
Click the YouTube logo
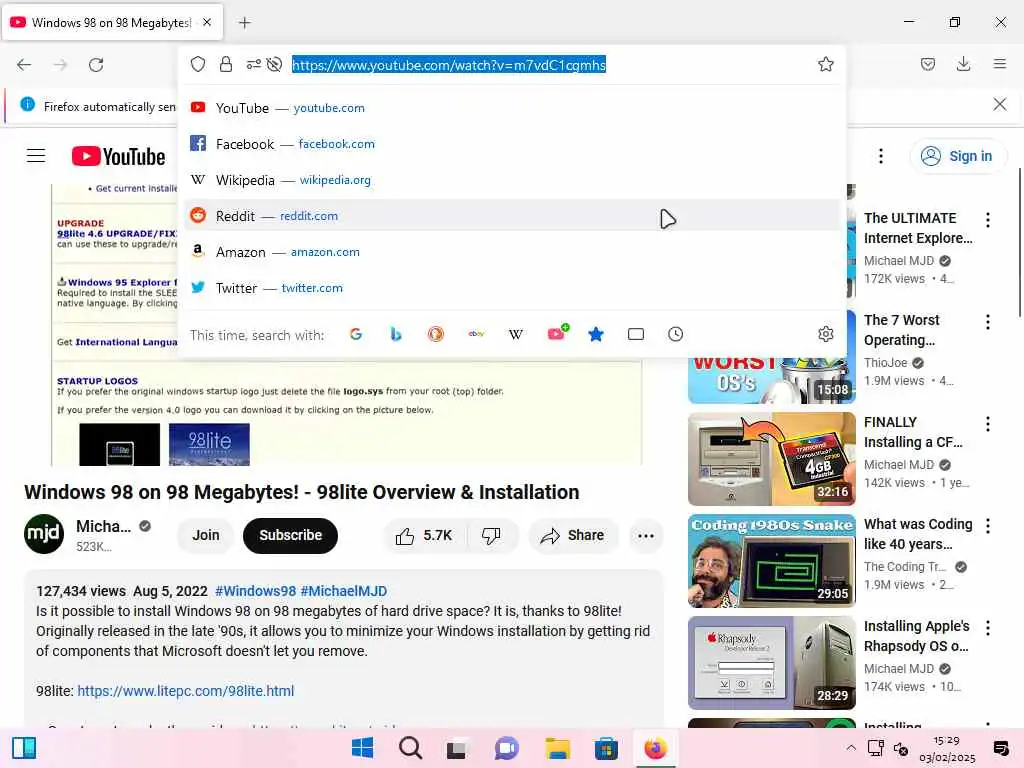118,156
